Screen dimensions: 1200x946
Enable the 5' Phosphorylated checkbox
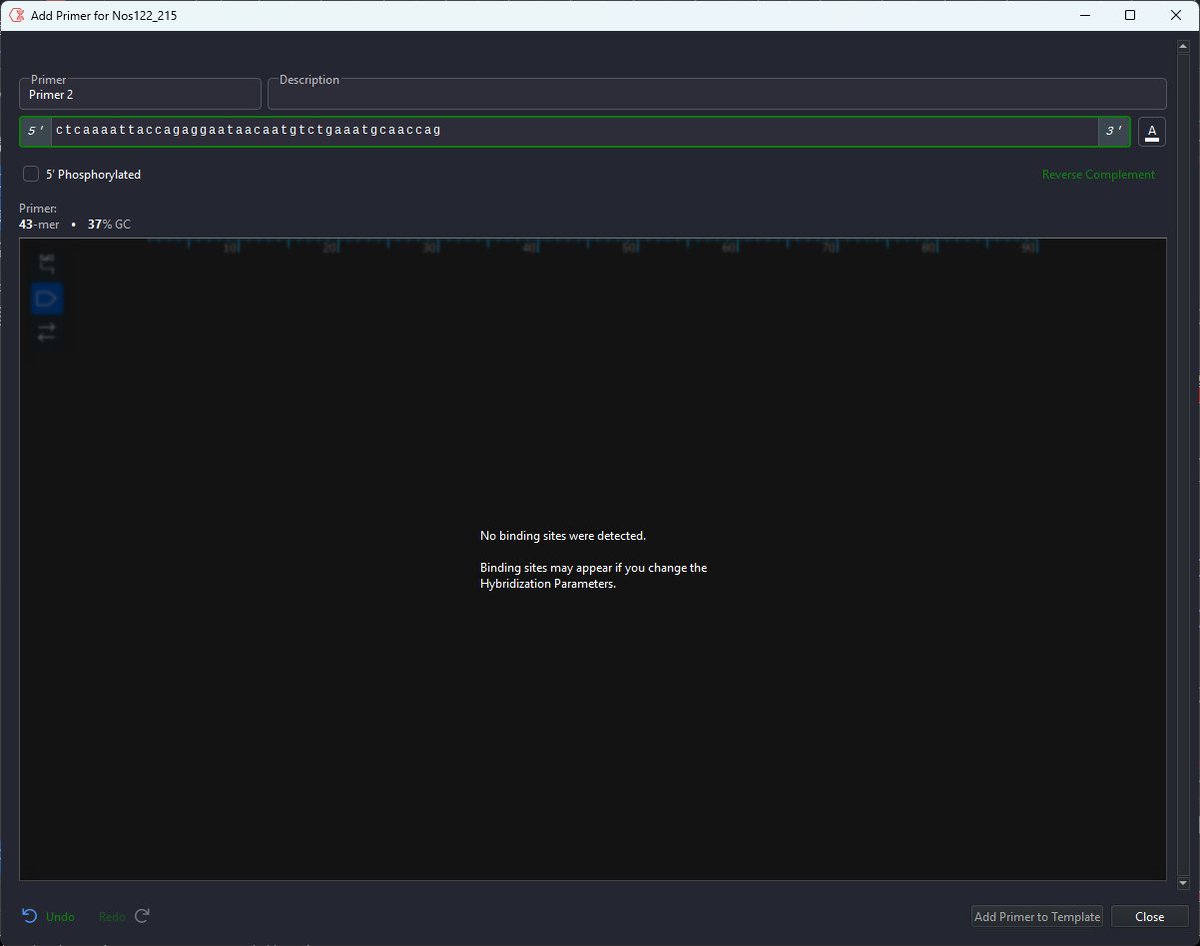(x=31, y=174)
